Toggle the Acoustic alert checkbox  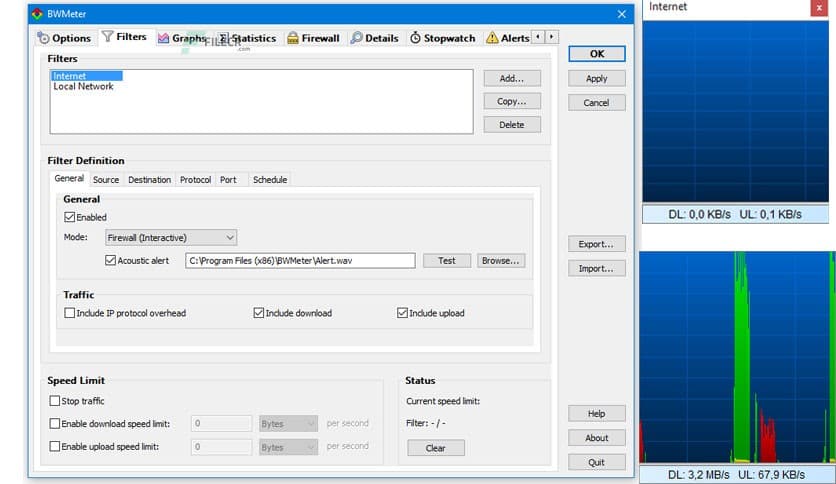tap(110, 260)
